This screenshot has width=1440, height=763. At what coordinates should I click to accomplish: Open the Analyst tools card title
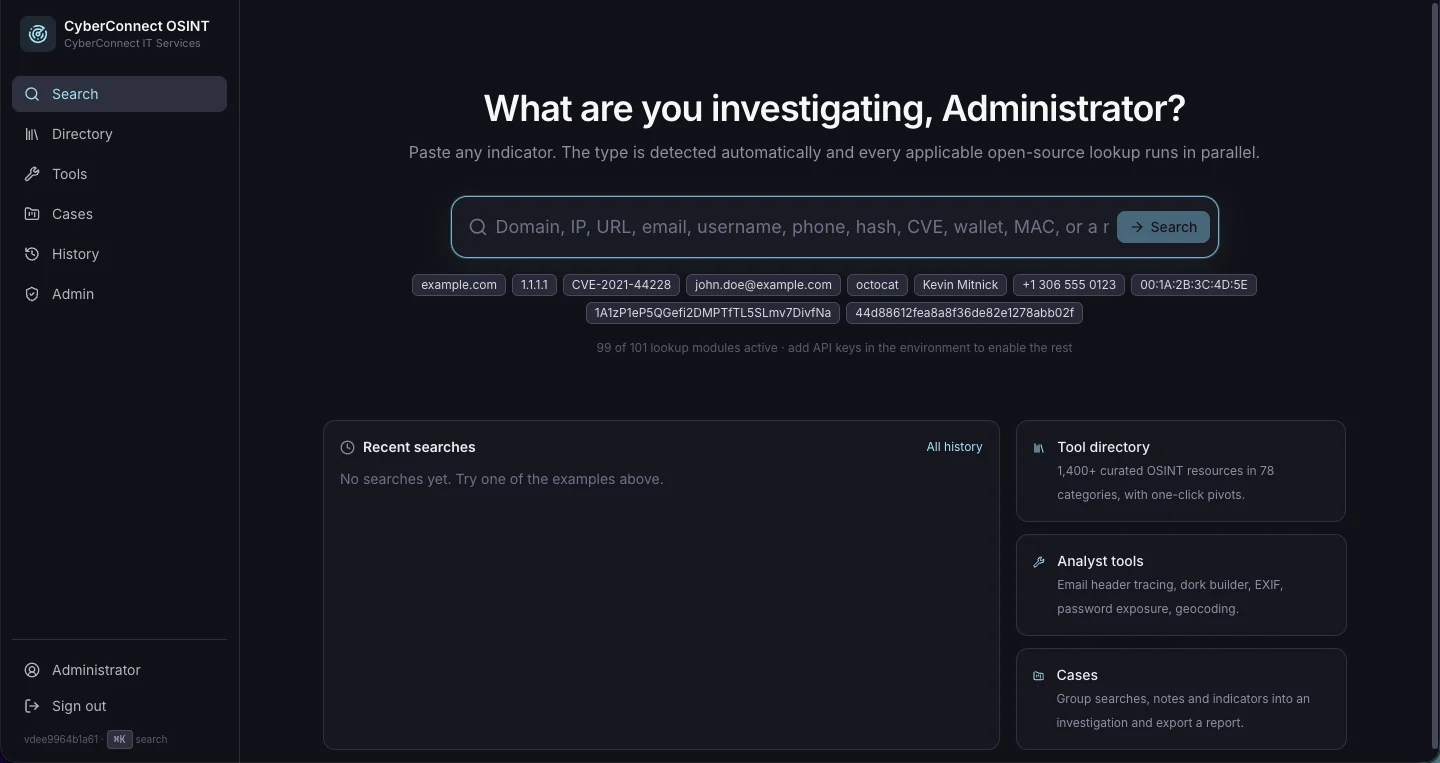point(1100,561)
